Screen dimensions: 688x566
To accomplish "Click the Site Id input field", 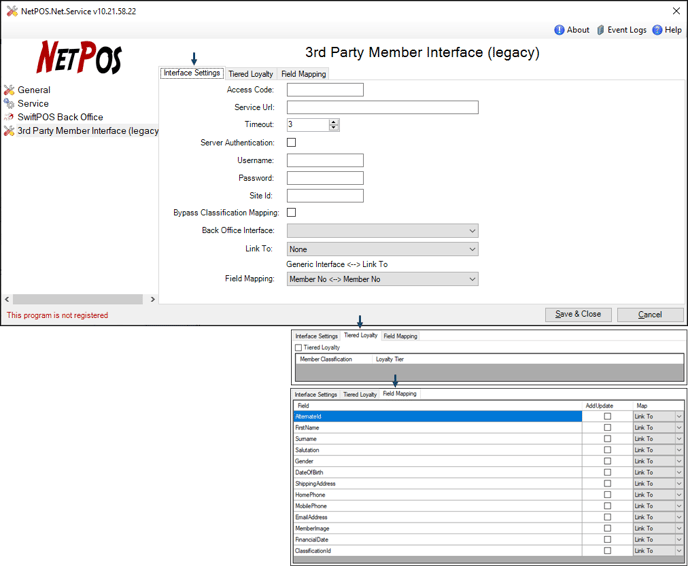I will [325, 196].
